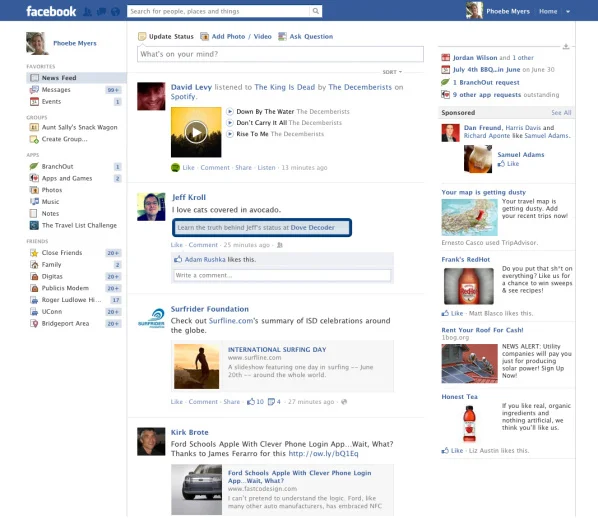598x520 pixels.
Task: Open Phoebe Myers profile in header
Action: (508, 11)
